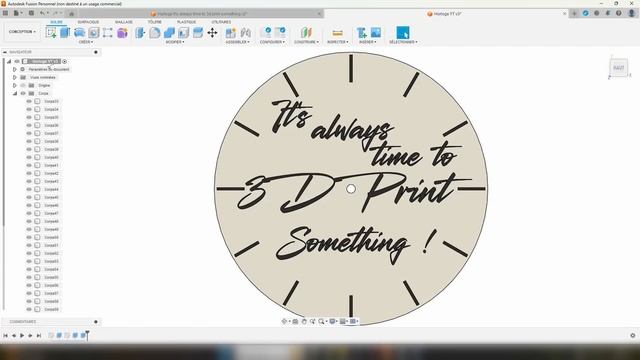Pick the rectangular pattern tool icon
The image size is (640, 360).
click(x=108, y=33)
